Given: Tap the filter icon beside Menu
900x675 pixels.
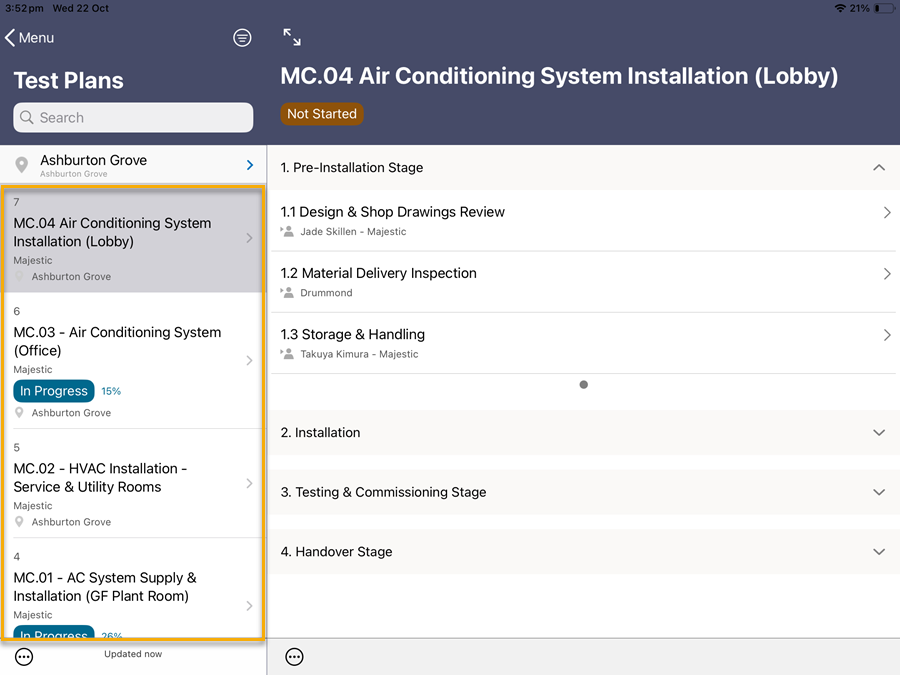Looking at the screenshot, I should [x=242, y=38].
